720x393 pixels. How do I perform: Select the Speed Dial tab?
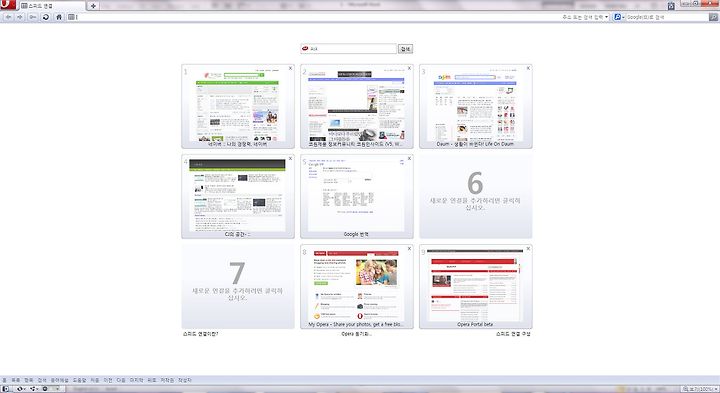(x=52, y=6)
